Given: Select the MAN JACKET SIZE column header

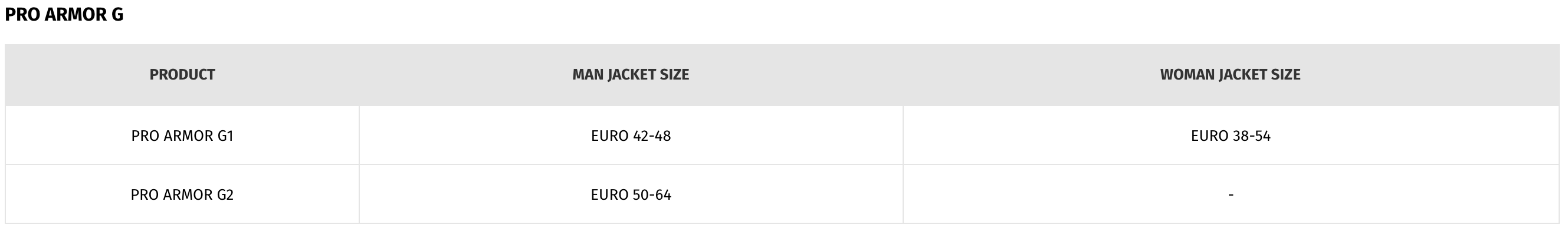Looking at the screenshot, I should coord(631,75).
